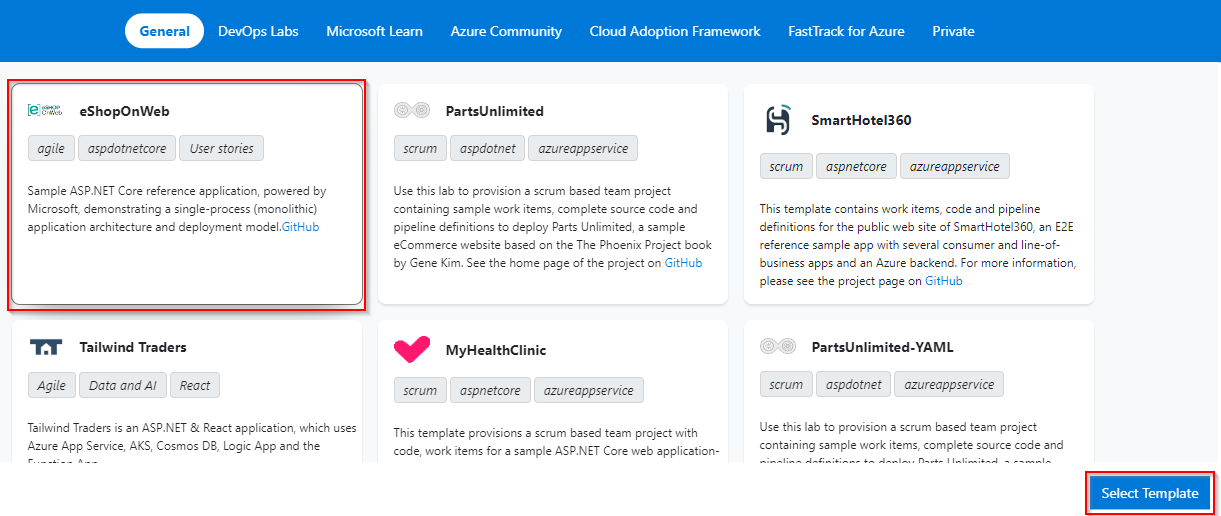Open the GitHub link in eShopOnWeb card
Viewport: 1221px width, 516px height.
pyautogui.click(x=301, y=227)
